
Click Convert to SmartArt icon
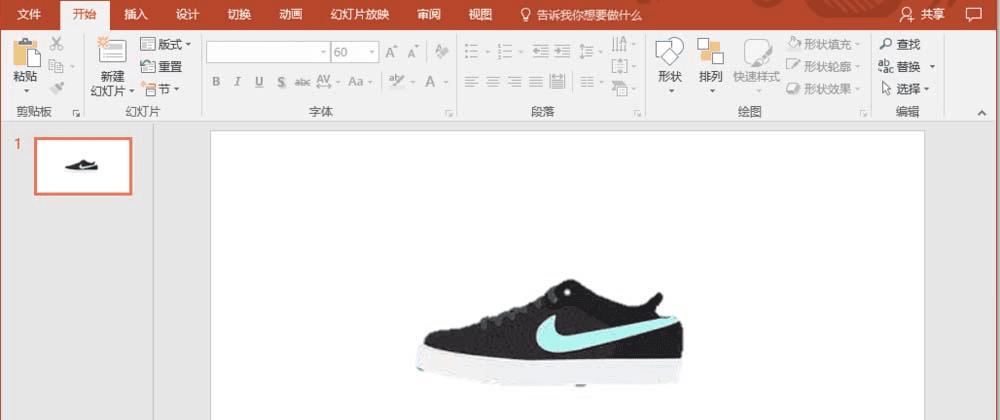pyautogui.click(x=619, y=88)
